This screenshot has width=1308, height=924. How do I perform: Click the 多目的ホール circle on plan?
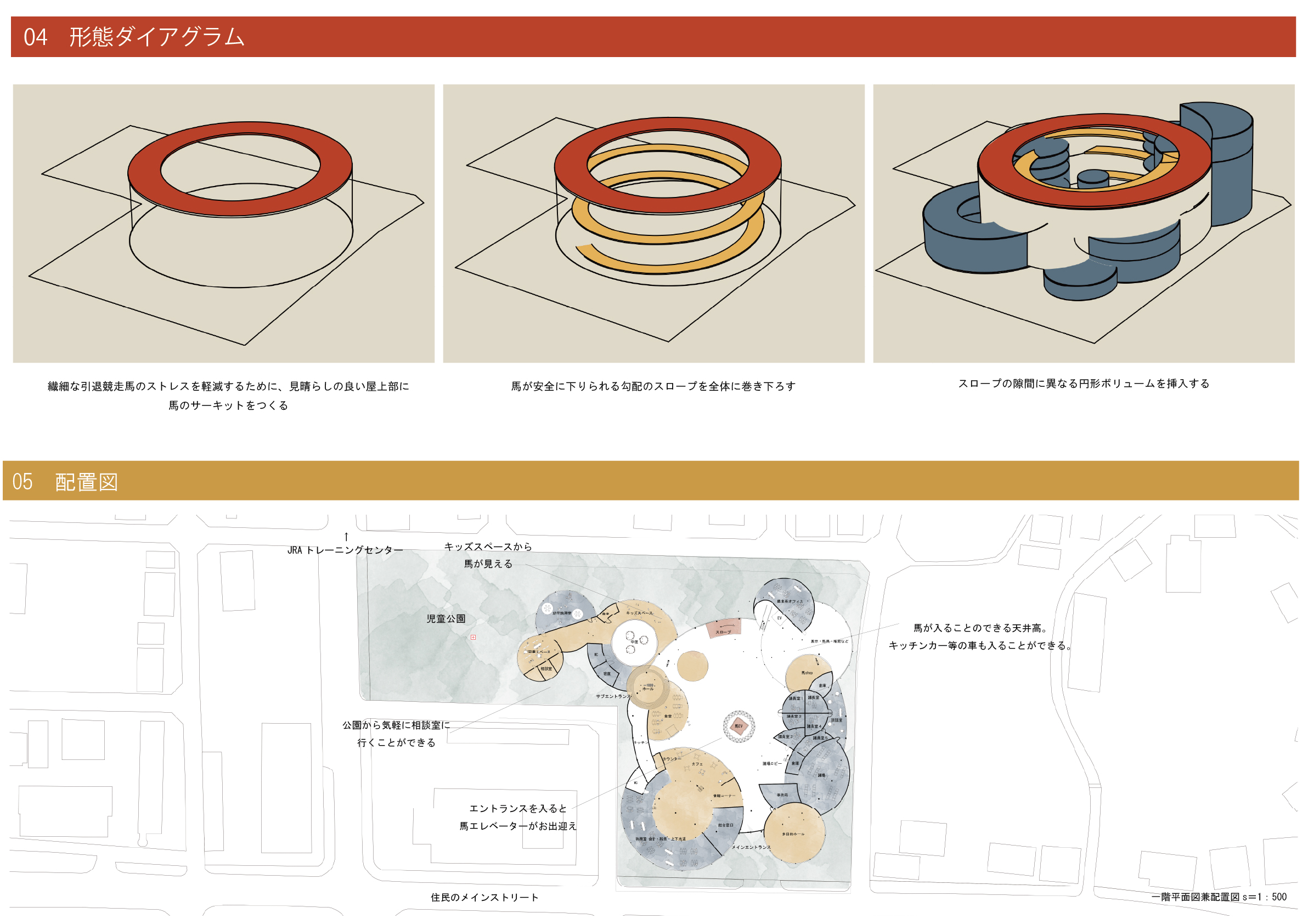click(x=793, y=833)
